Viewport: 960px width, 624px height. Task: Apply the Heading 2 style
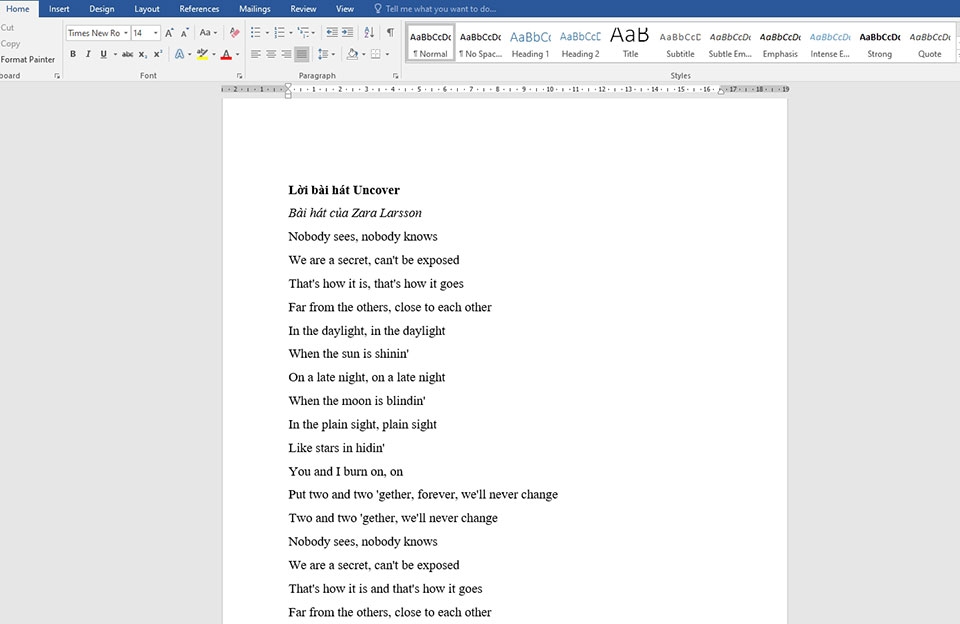tap(580, 43)
